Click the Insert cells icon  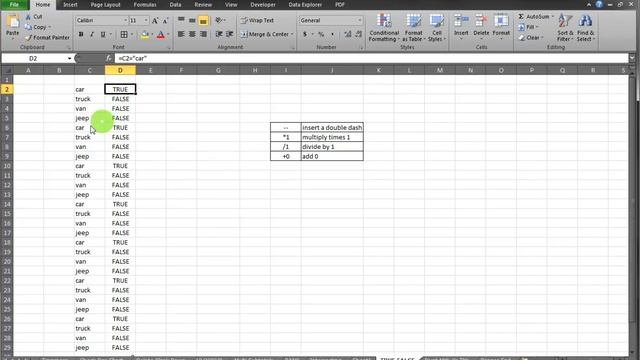[x=461, y=20]
